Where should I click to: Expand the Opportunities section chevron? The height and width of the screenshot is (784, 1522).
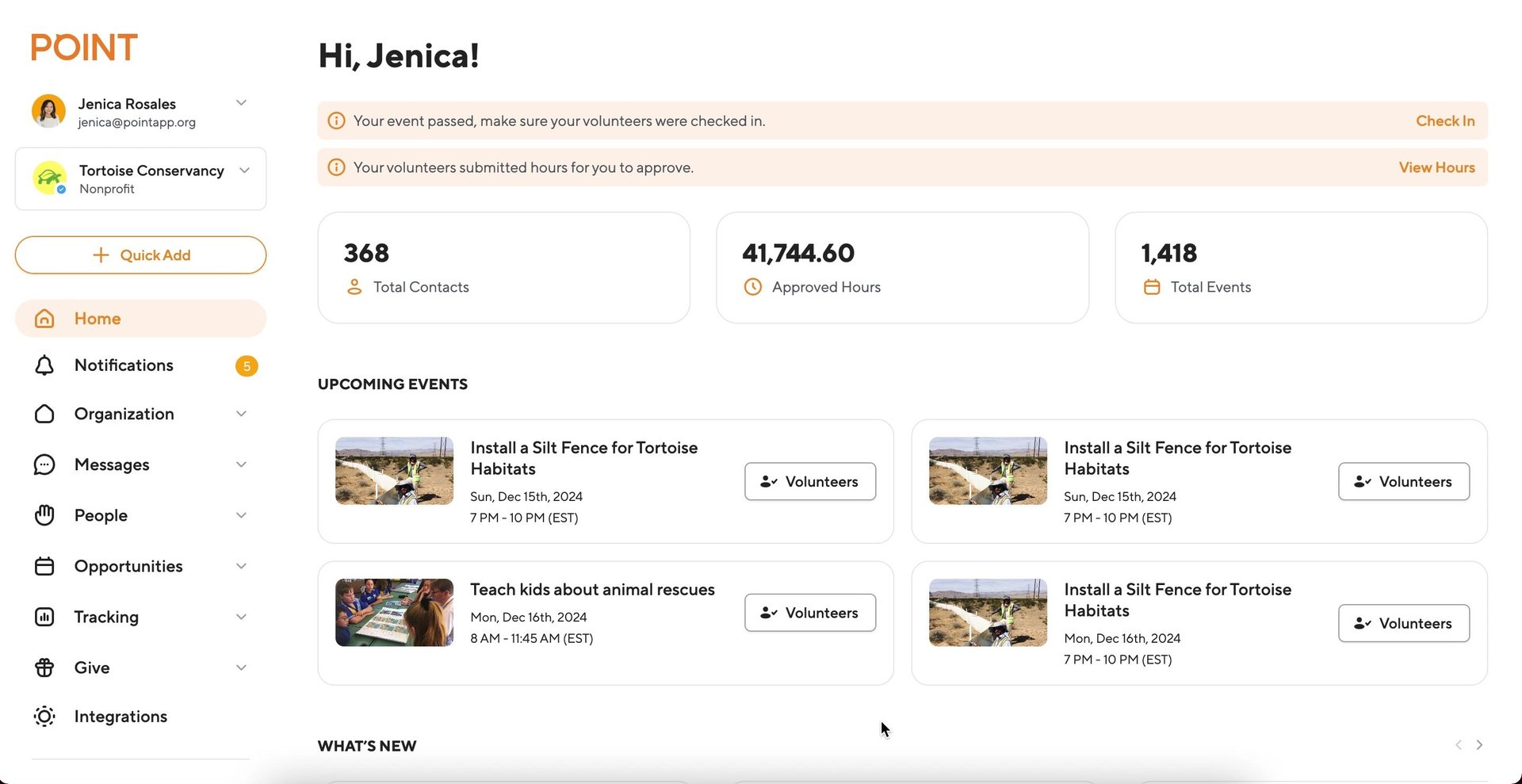(x=241, y=566)
